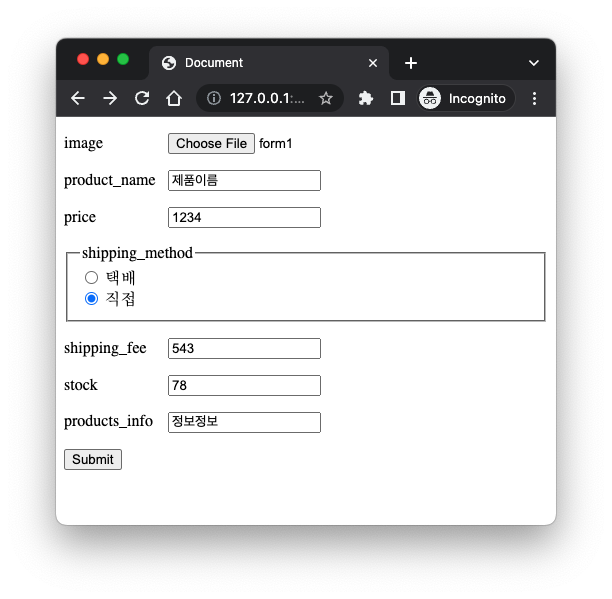The height and width of the screenshot is (599, 612).
Task: View site information icon in address bar
Action: tap(214, 98)
